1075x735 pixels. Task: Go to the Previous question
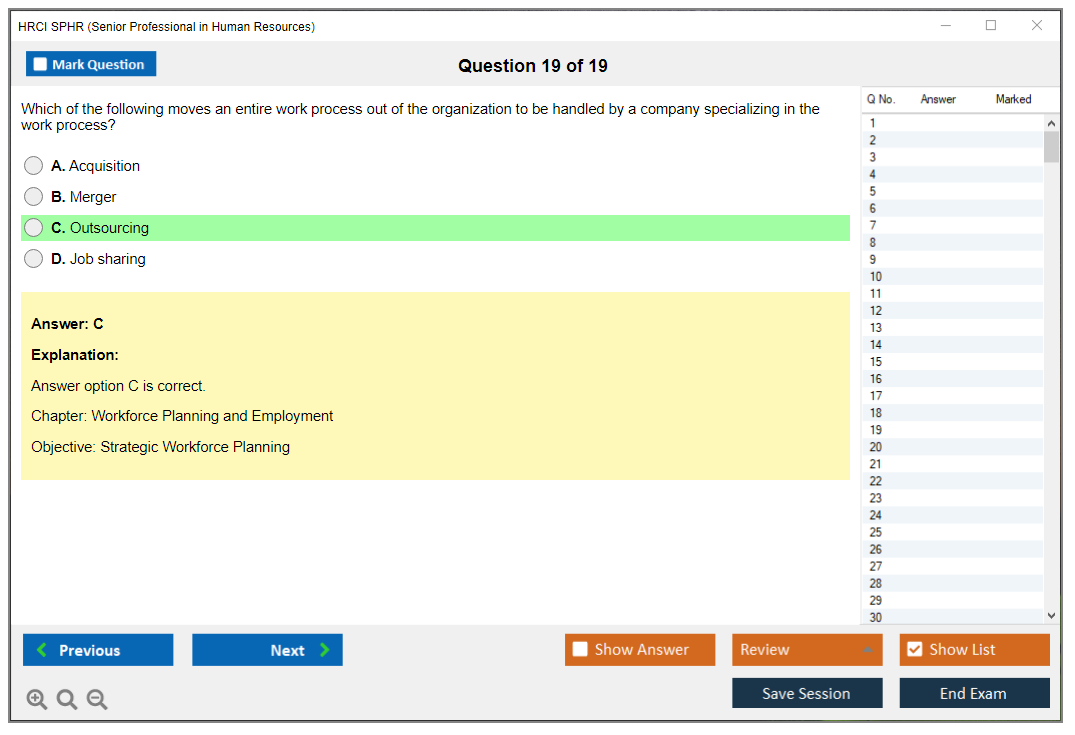click(98, 650)
